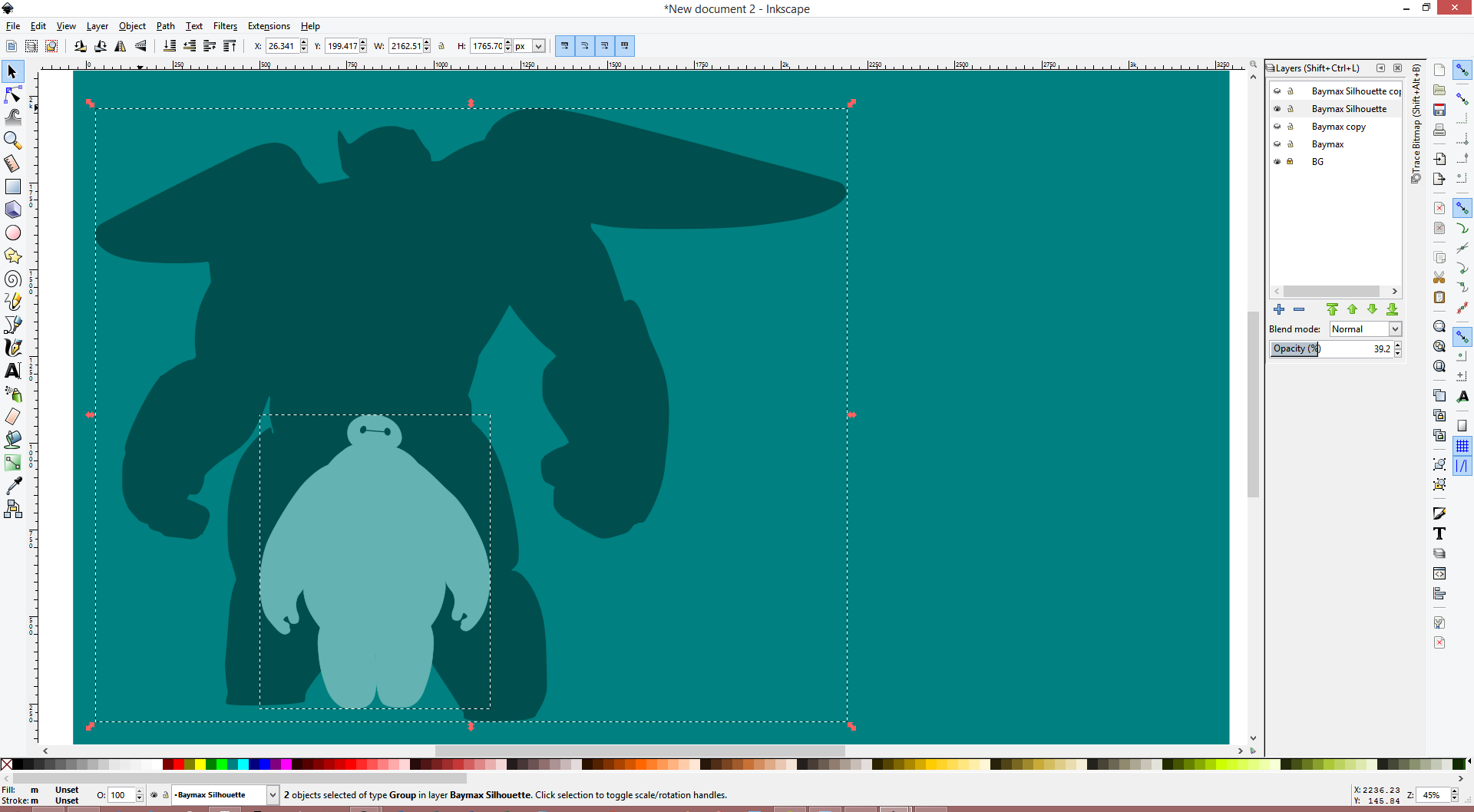Select the Rectangle tool

pos(12,186)
